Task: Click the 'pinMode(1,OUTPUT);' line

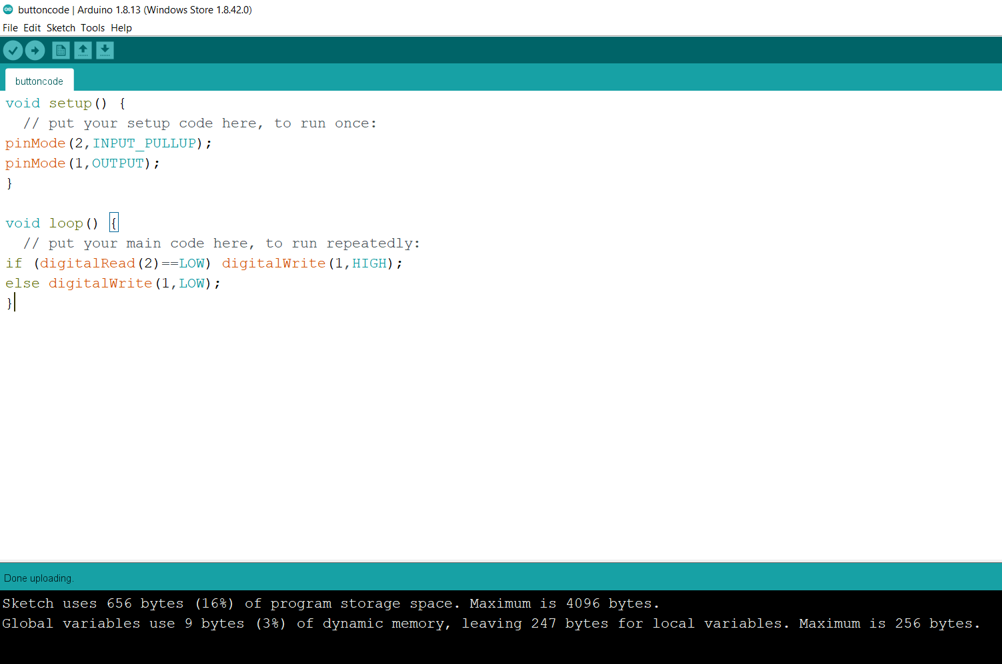Action: pyautogui.click(x=82, y=164)
